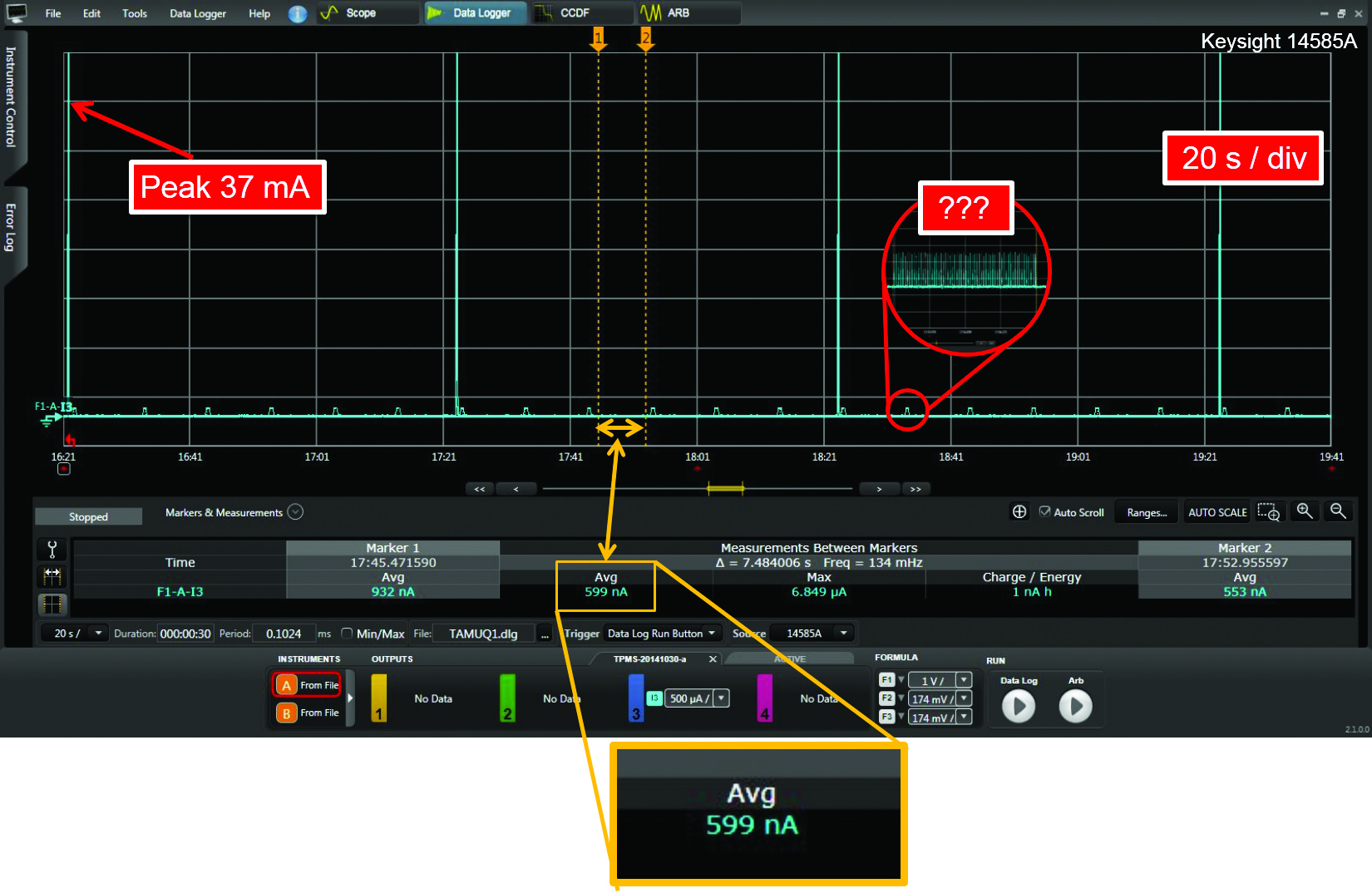Toggle the Auto Scroll checkbox
The width and height of the screenshot is (1372, 893).
pos(1044,512)
